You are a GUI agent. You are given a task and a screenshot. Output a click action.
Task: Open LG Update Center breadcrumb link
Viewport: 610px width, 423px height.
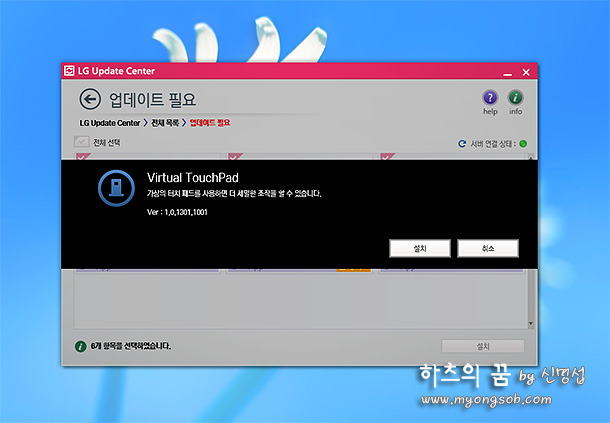(110, 123)
